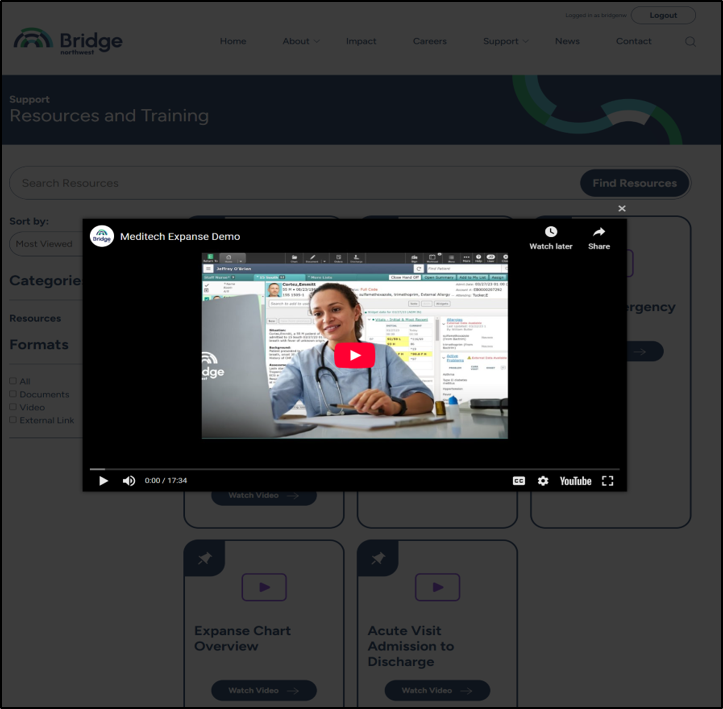
Task: Check the Documents format checkbox
Action: click(x=13, y=394)
